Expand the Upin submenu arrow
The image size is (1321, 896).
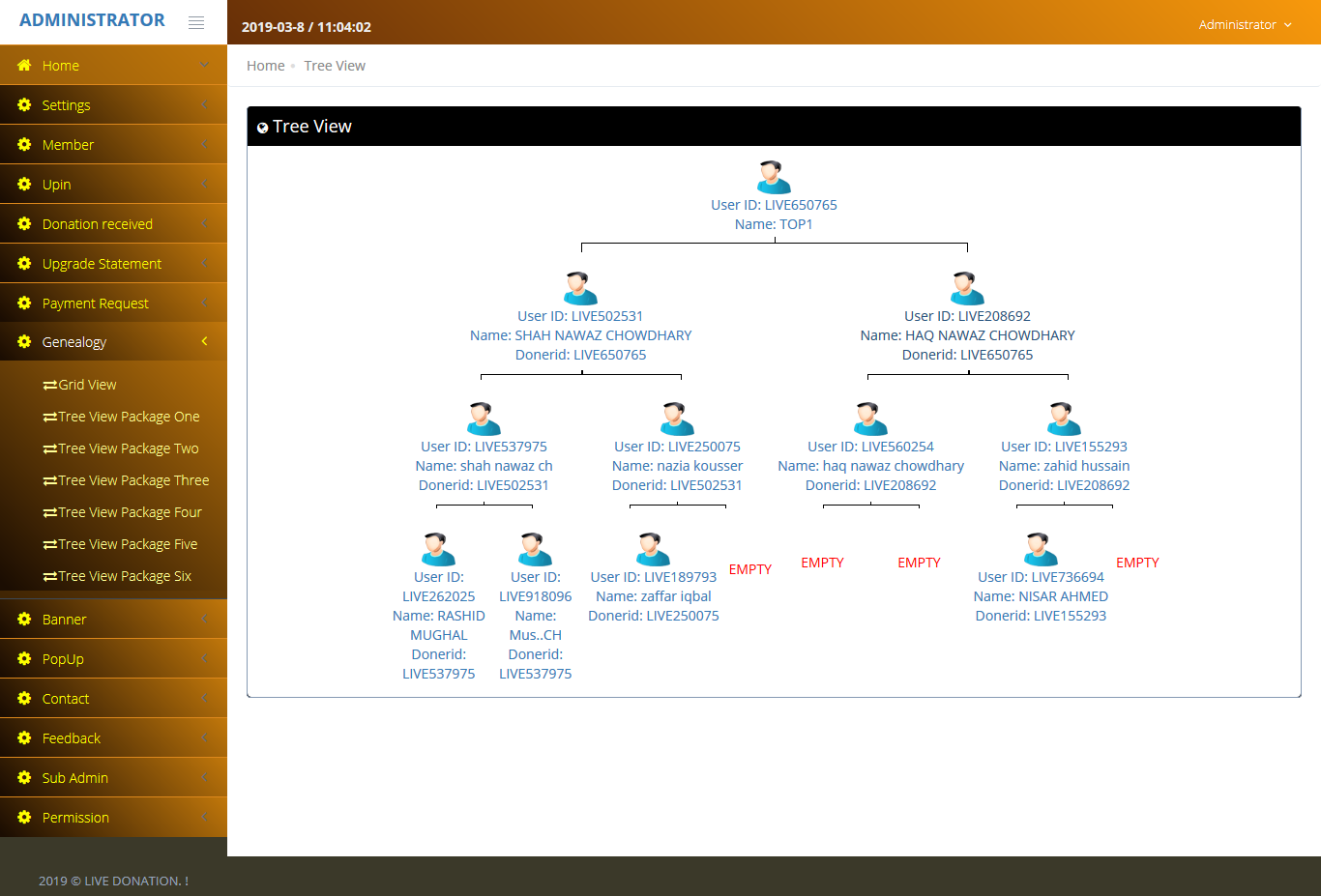click(204, 184)
